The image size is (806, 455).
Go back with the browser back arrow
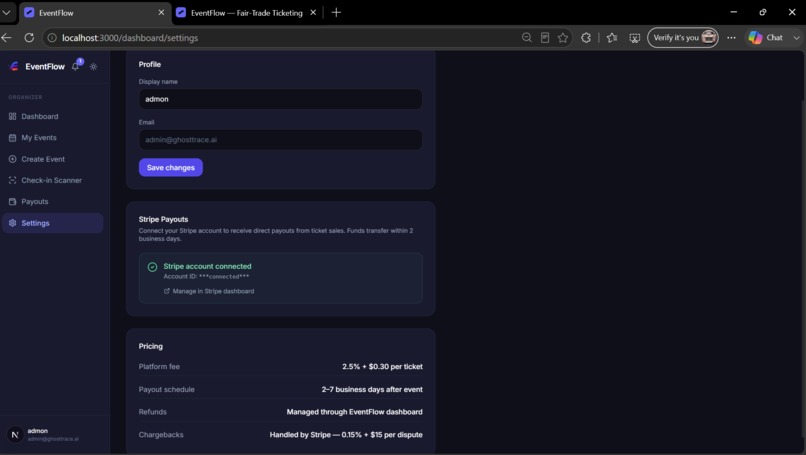[7, 38]
